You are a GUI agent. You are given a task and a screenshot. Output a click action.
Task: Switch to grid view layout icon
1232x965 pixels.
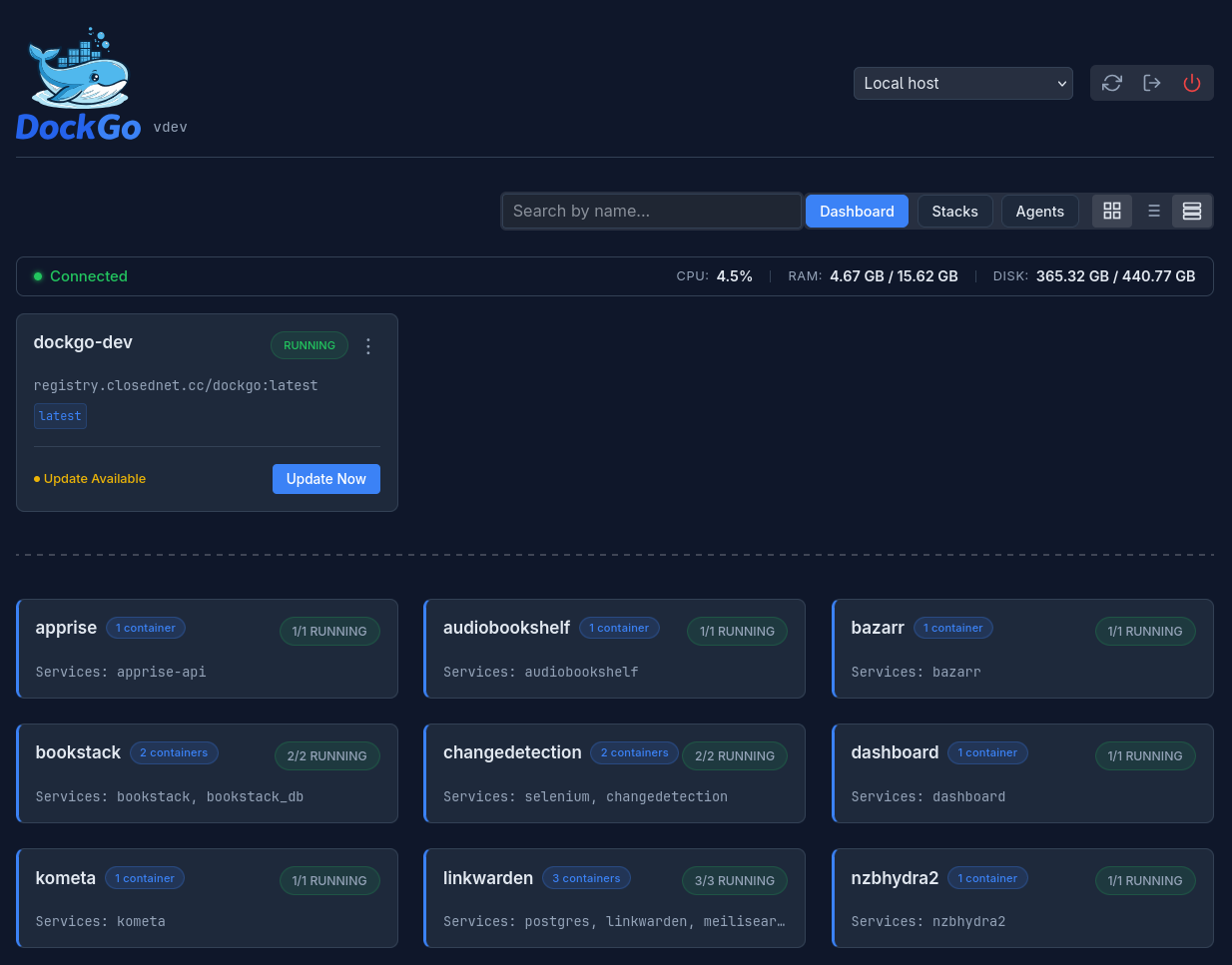tap(1112, 211)
